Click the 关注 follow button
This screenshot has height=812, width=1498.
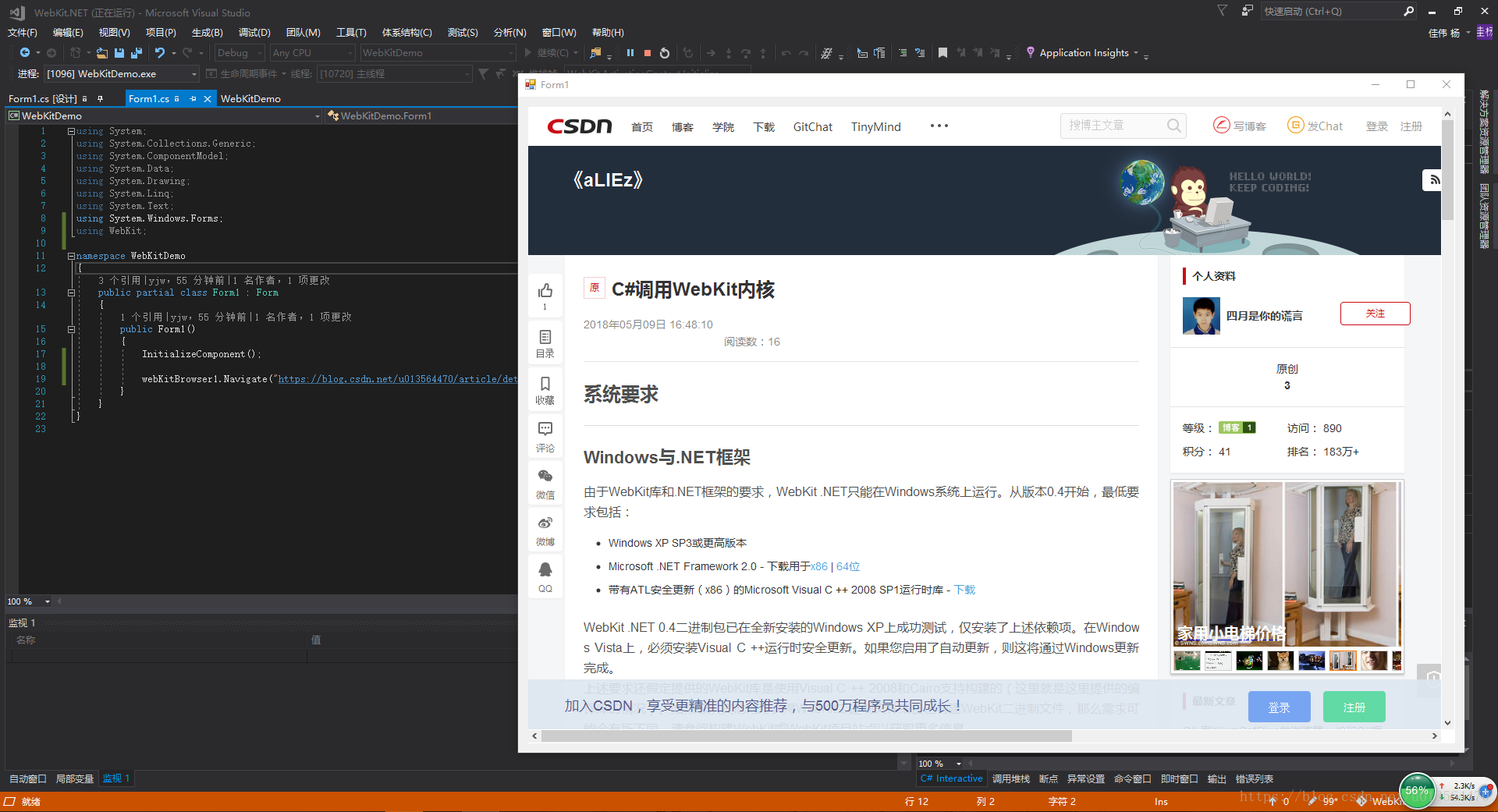(1376, 314)
